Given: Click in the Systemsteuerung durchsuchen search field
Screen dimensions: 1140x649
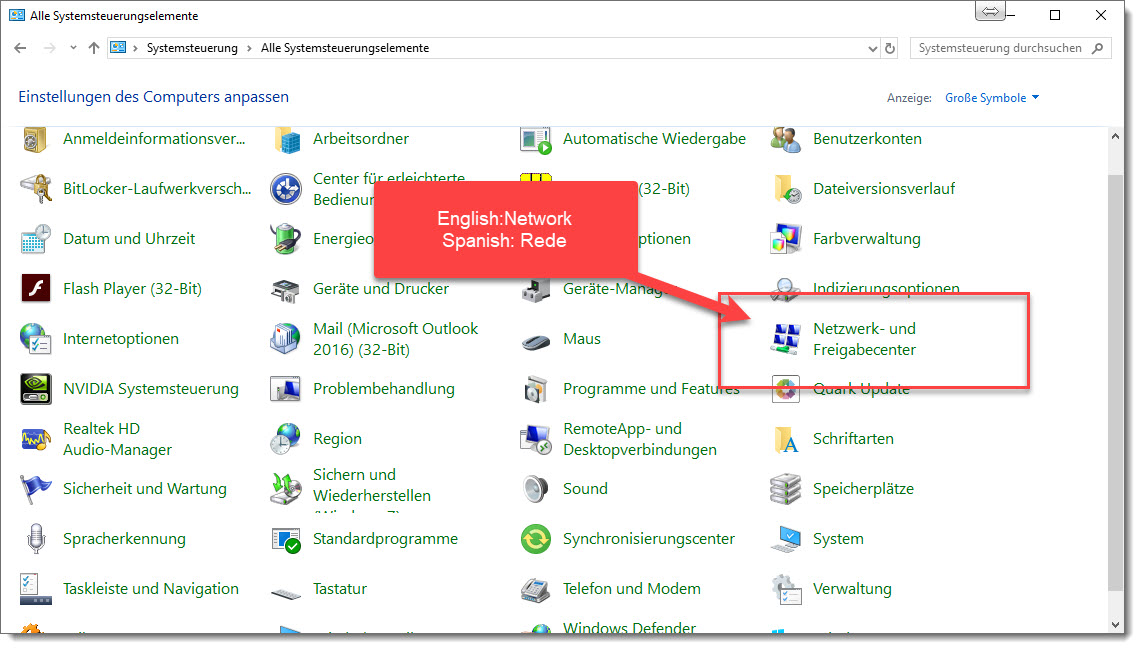Looking at the screenshot, I should coord(1000,48).
